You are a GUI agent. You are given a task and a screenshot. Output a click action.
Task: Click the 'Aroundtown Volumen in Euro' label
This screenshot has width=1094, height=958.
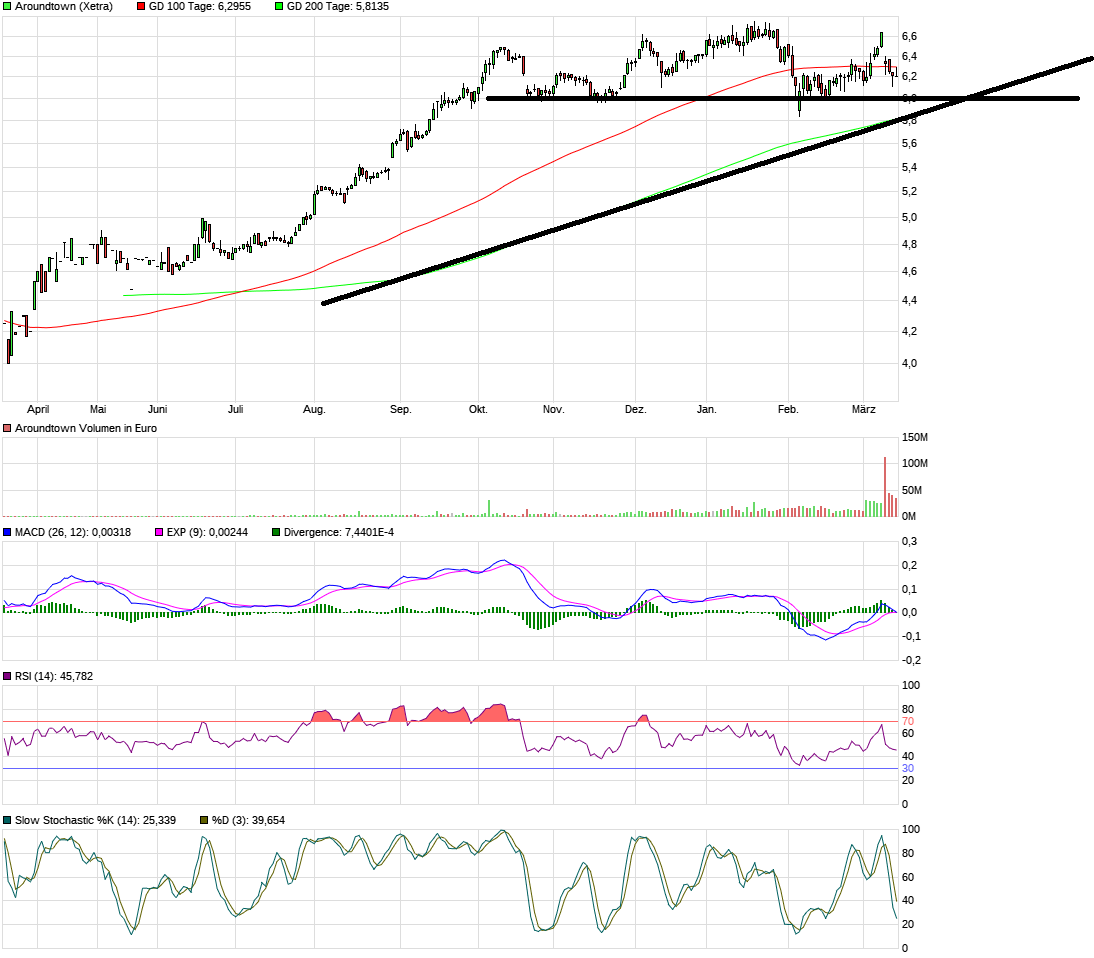pos(86,428)
